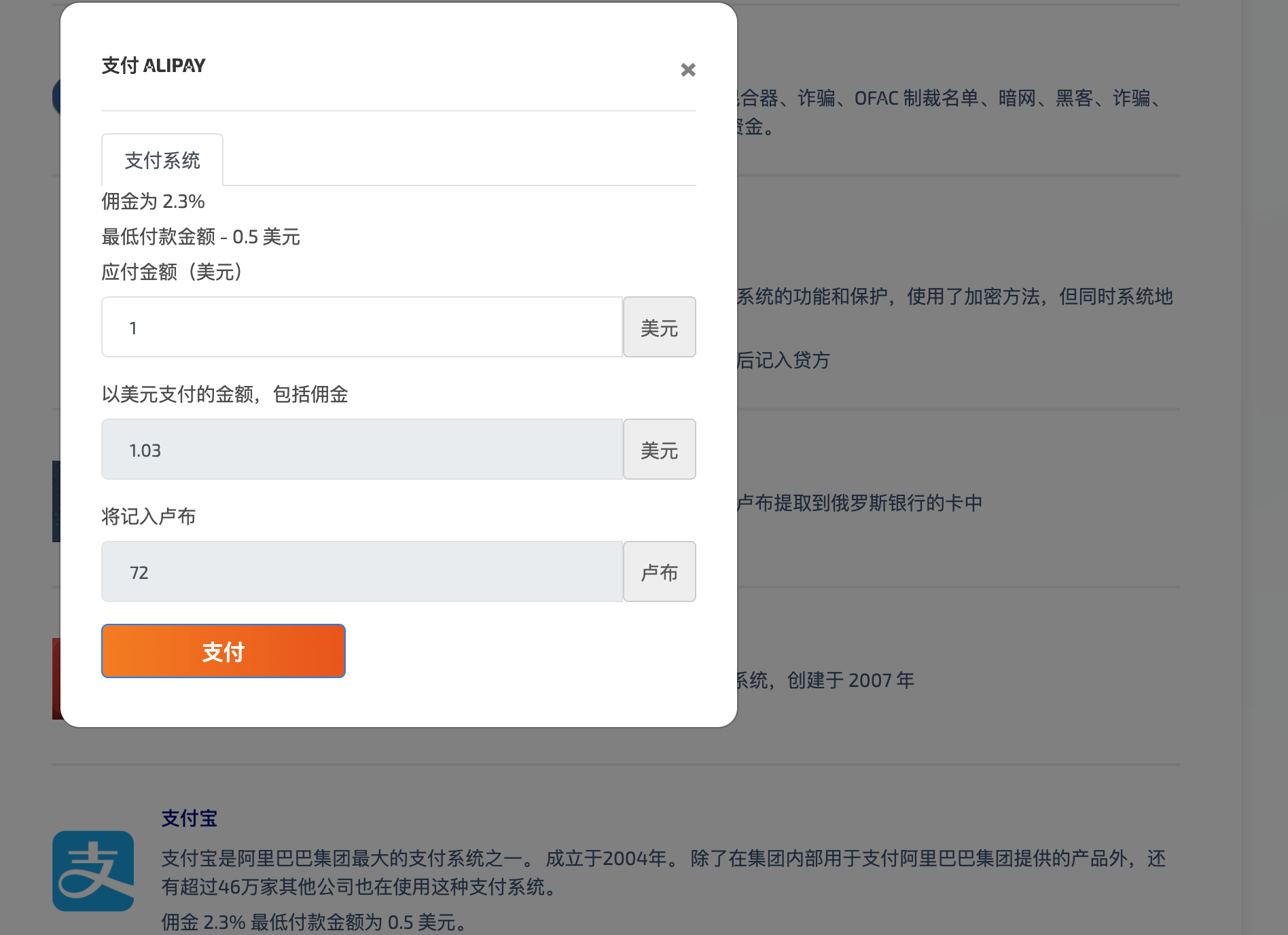The width and height of the screenshot is (1288, 935).
Task: Click the 应付金额 amount input field
Action: click(x=361, y=328)
